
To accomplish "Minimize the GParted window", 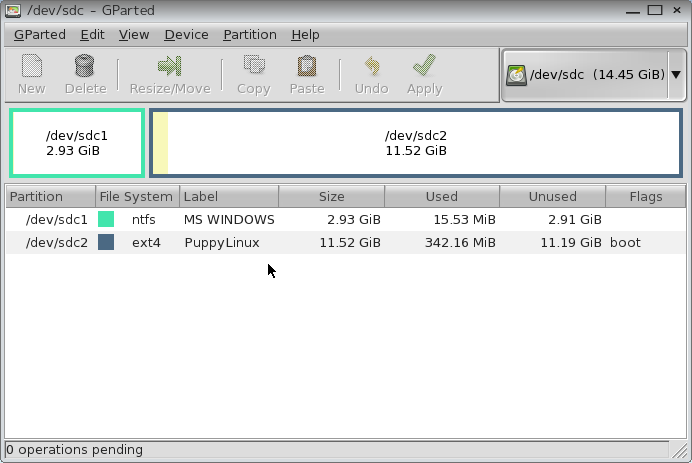I will [x=633, y=11].
